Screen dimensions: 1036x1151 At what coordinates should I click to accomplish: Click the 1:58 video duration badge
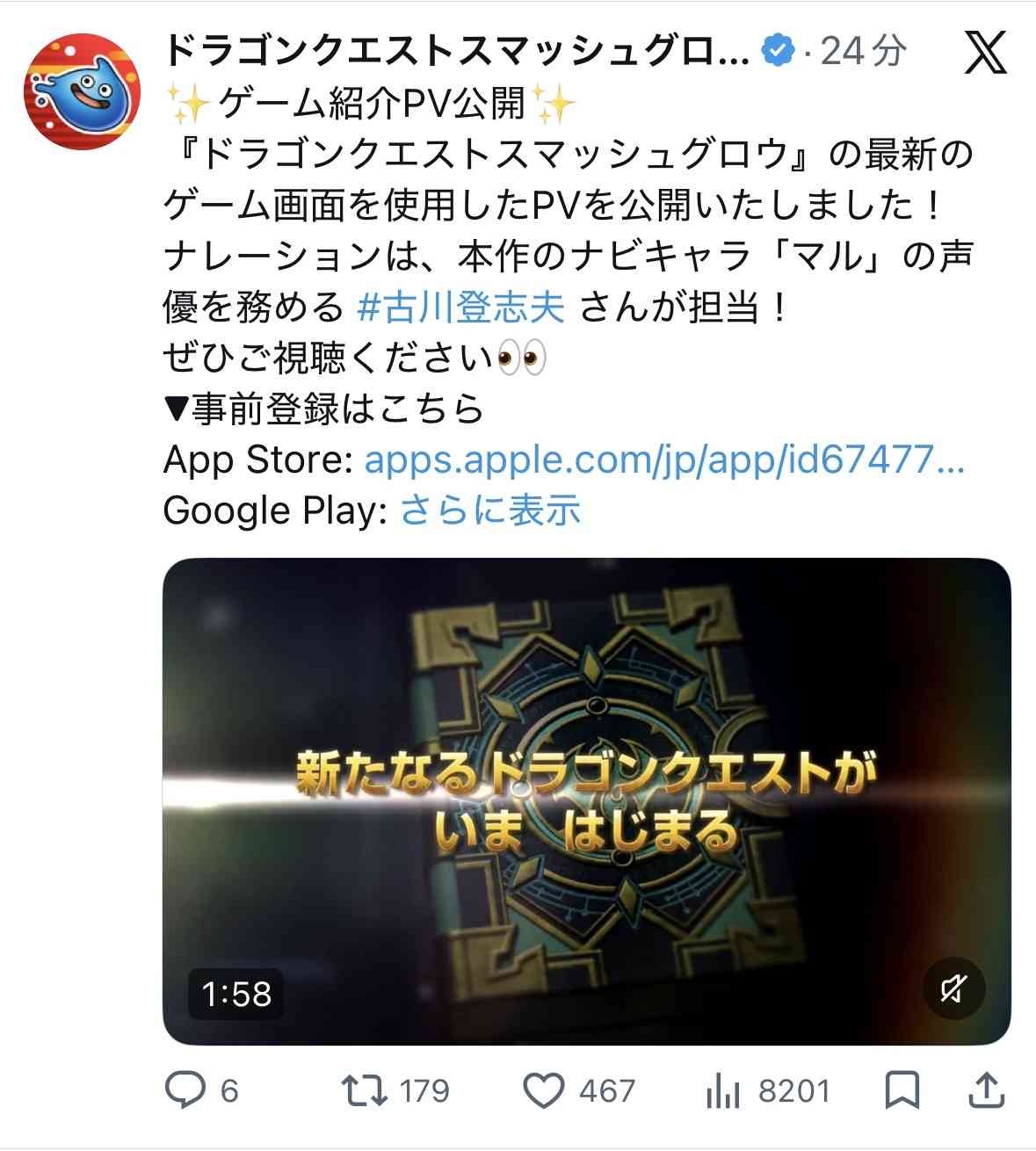pos(236,994)
